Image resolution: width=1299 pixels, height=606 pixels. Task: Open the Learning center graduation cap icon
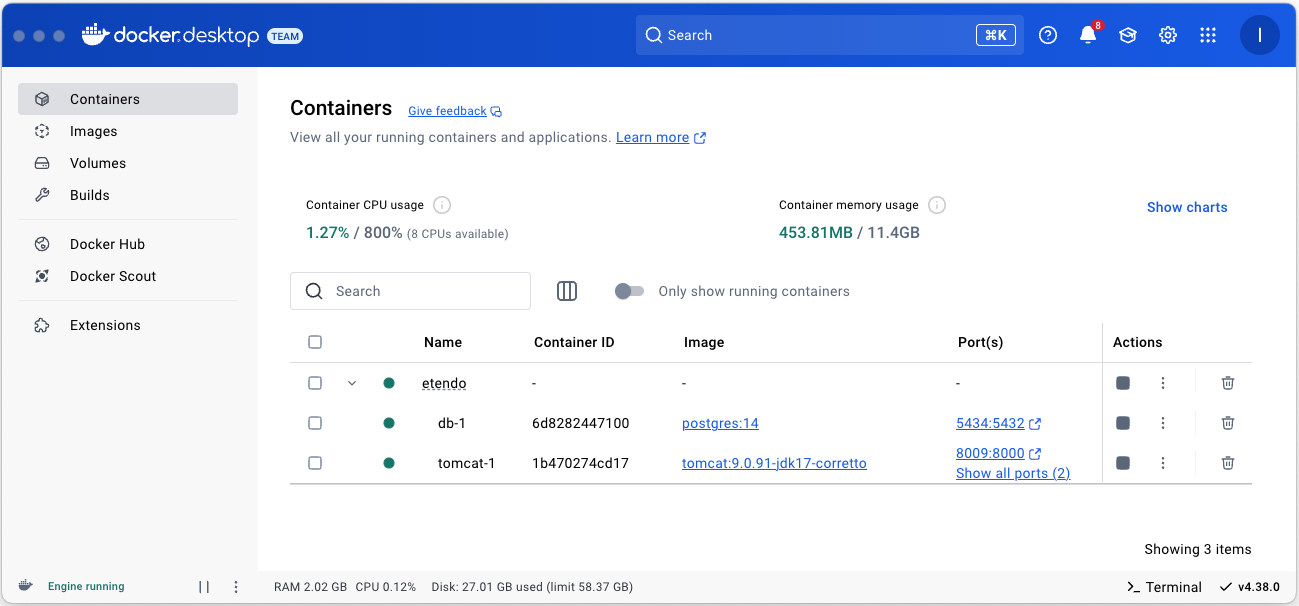tap(1128, 35)
